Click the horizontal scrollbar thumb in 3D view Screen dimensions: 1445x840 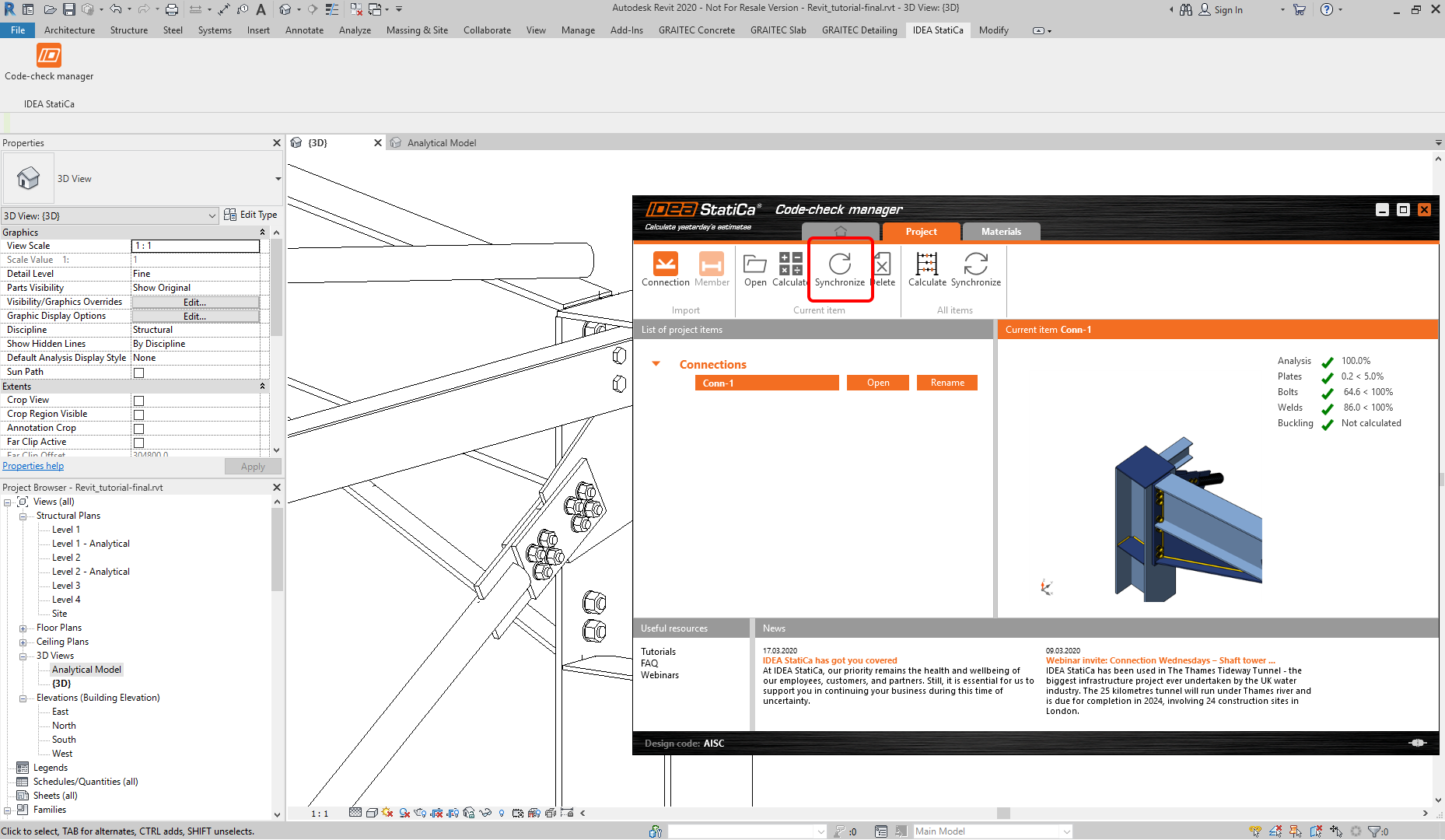click(x=1003, y=813)
